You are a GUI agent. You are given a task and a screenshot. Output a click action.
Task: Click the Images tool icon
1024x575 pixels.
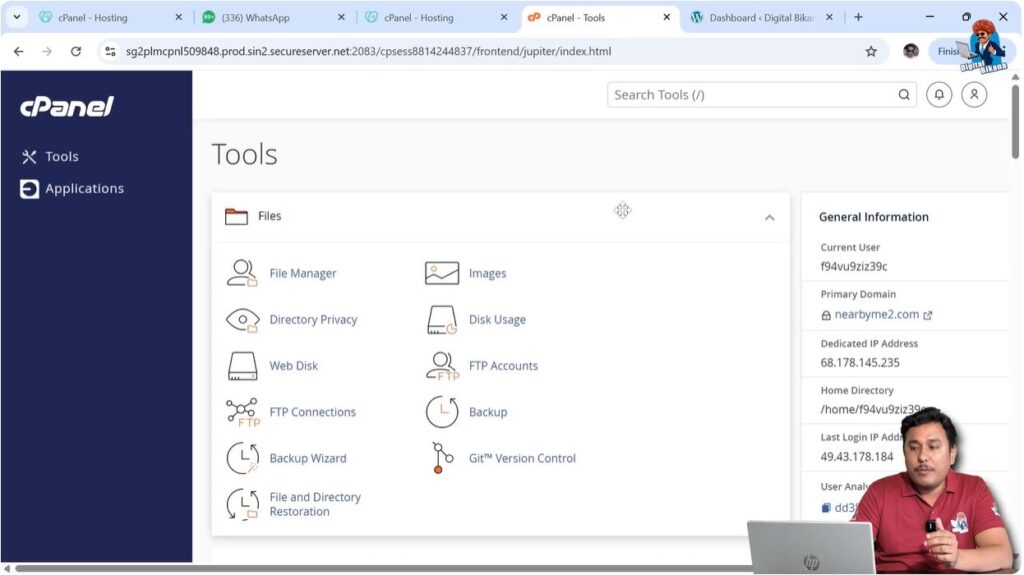coord(442,273)
